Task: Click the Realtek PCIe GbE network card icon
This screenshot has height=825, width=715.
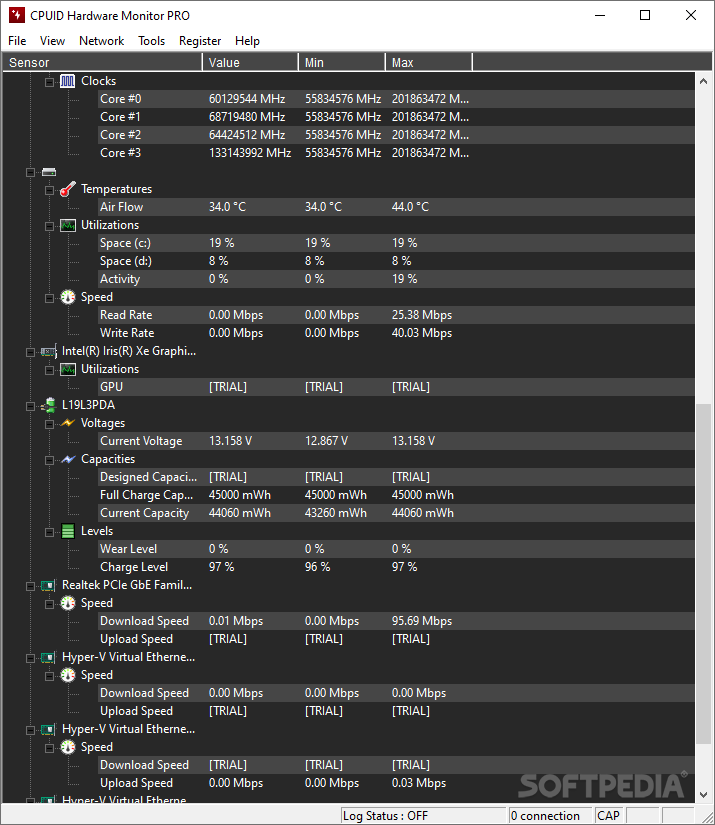Action: tap(48, 585)
